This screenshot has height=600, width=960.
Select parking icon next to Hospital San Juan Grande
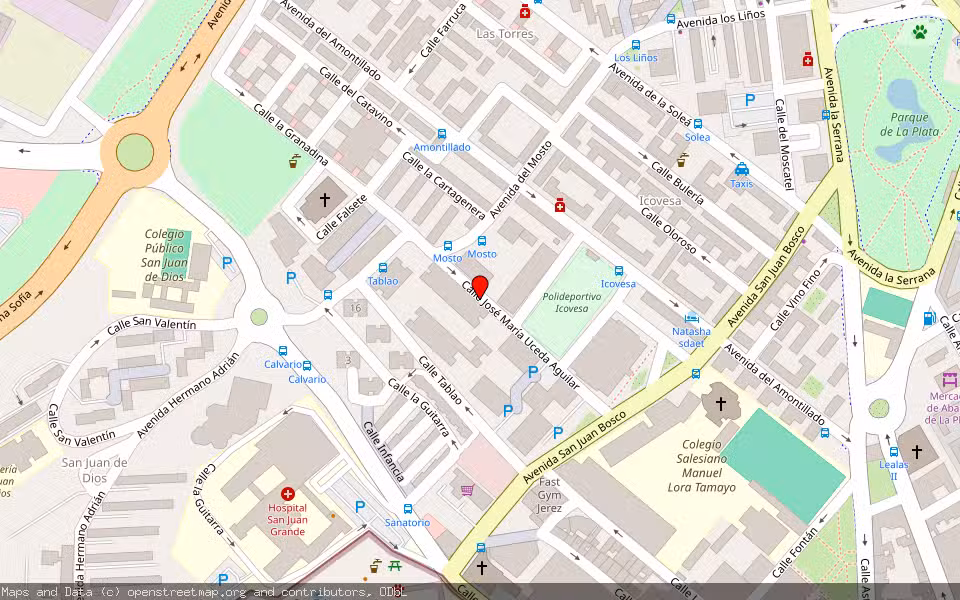tap(360, 506)
